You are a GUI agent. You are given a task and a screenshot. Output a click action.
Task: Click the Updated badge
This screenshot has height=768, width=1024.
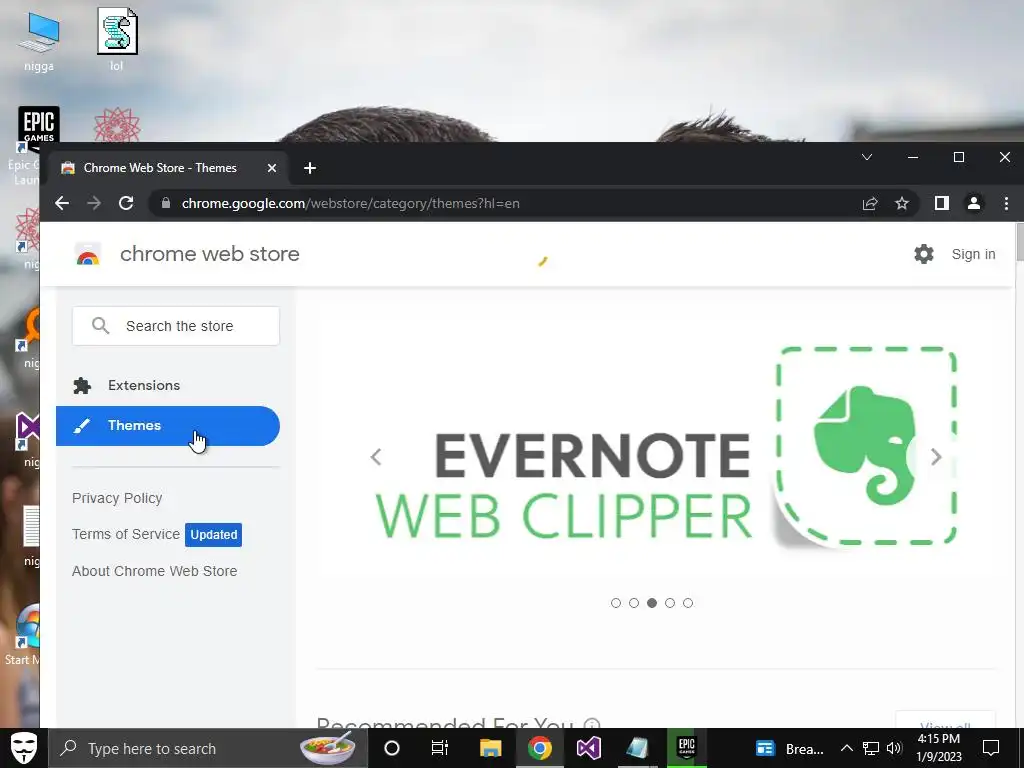214,534
